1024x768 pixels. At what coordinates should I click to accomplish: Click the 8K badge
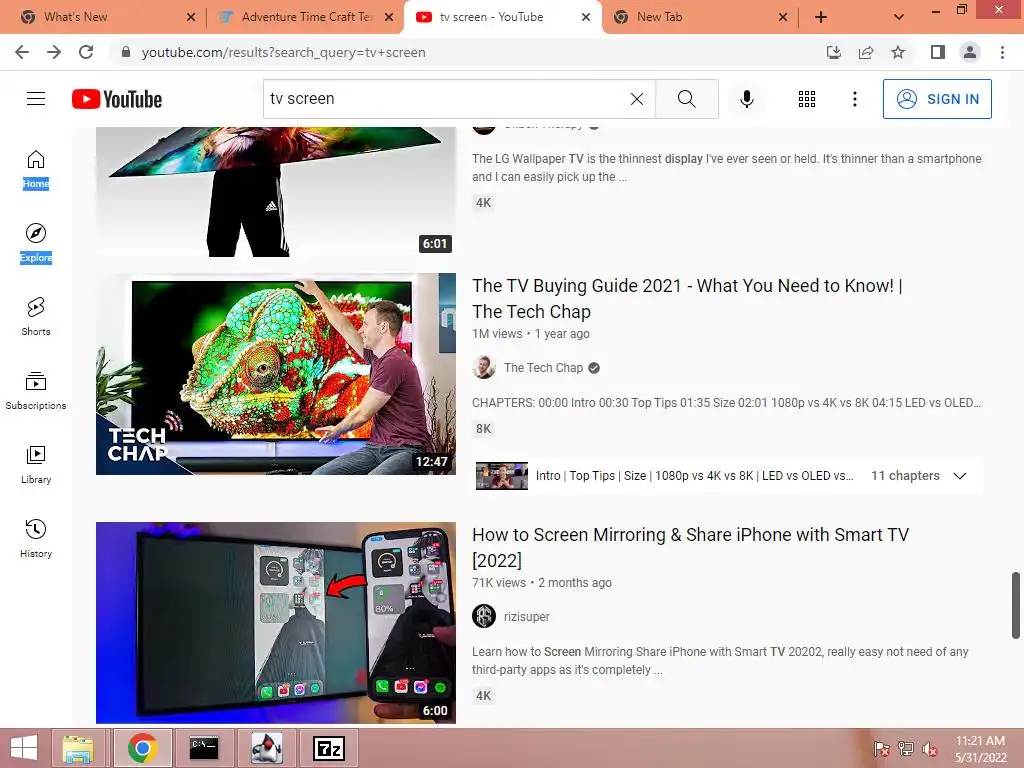click(x=483, y=429)
